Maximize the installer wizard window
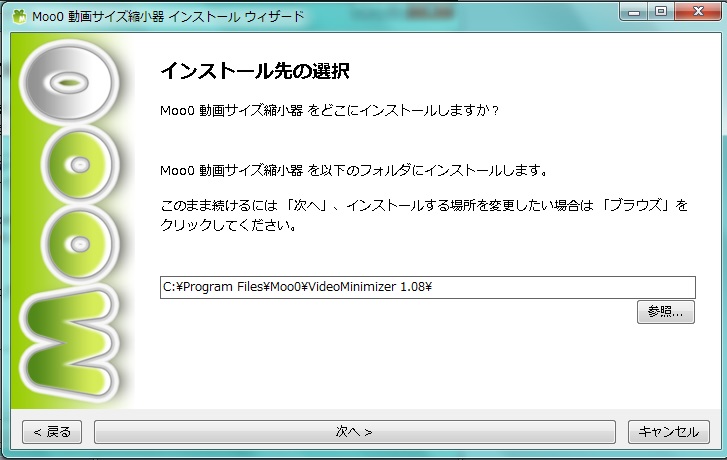The image size is (727, 460). click(661, 12)
